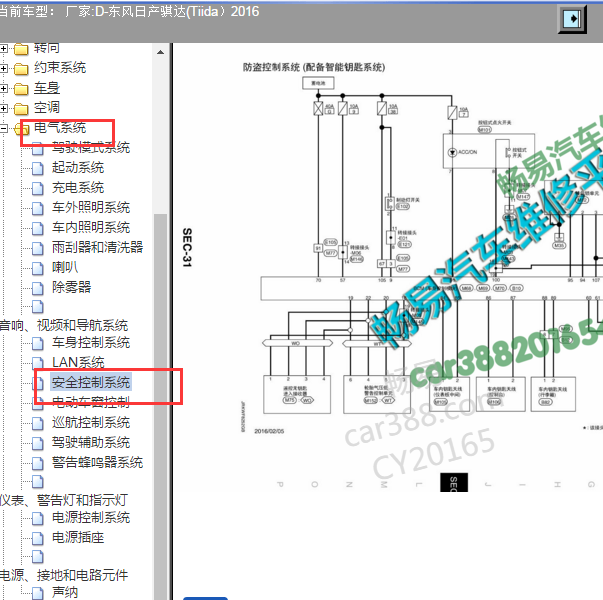The height and width of the screenshot is (600, 603).
Task: Click the page icon beside 电源插座
Action: (x=38, y=538)
